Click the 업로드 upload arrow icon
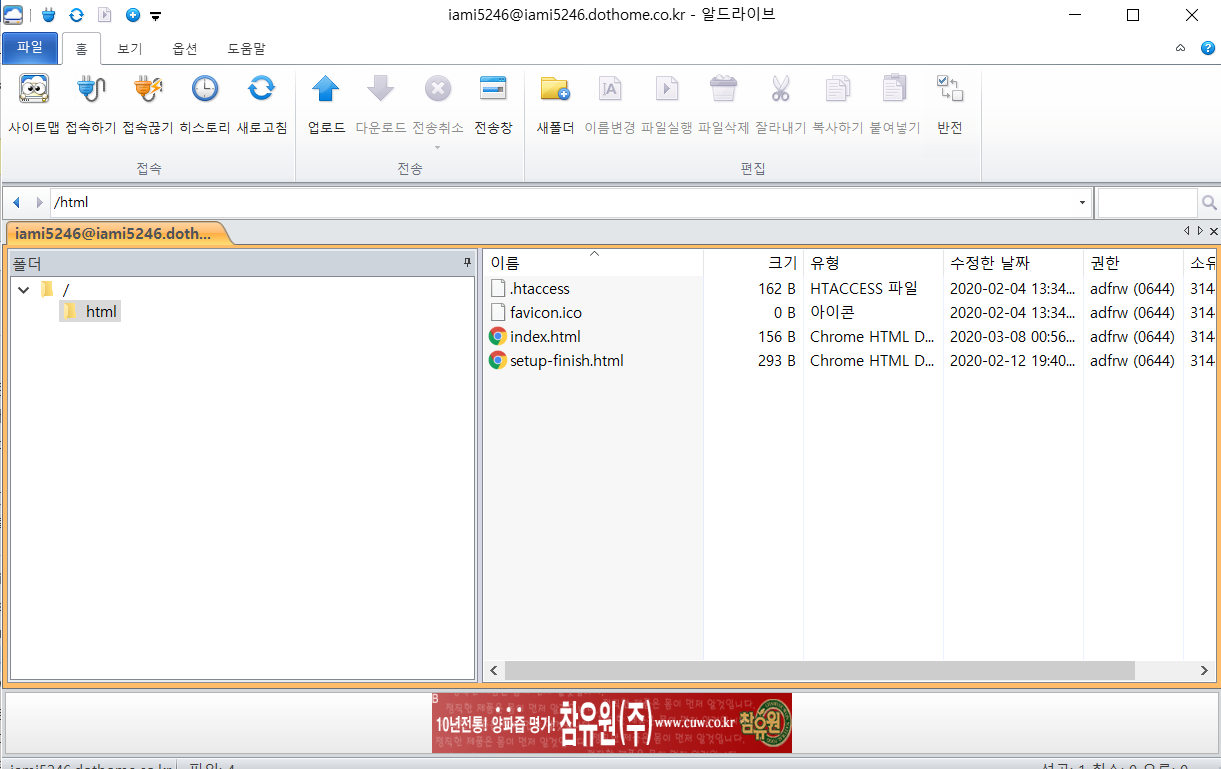The image size is (1221, 769). pyautogui.click(x=326, y=91)
